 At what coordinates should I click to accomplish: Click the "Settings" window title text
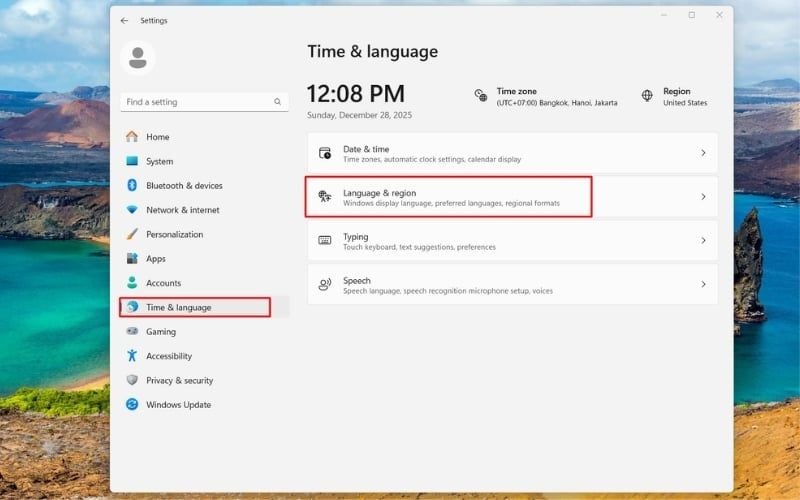(154, 20)
